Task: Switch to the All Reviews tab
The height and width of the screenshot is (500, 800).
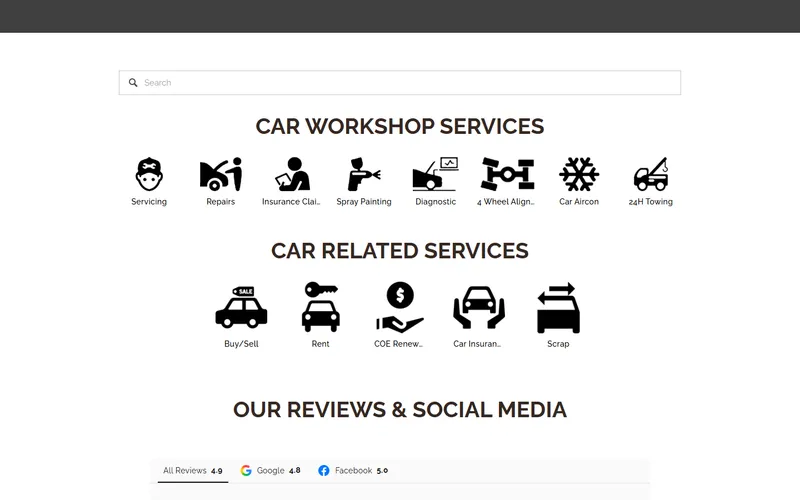Action: (x=193, y=471)
